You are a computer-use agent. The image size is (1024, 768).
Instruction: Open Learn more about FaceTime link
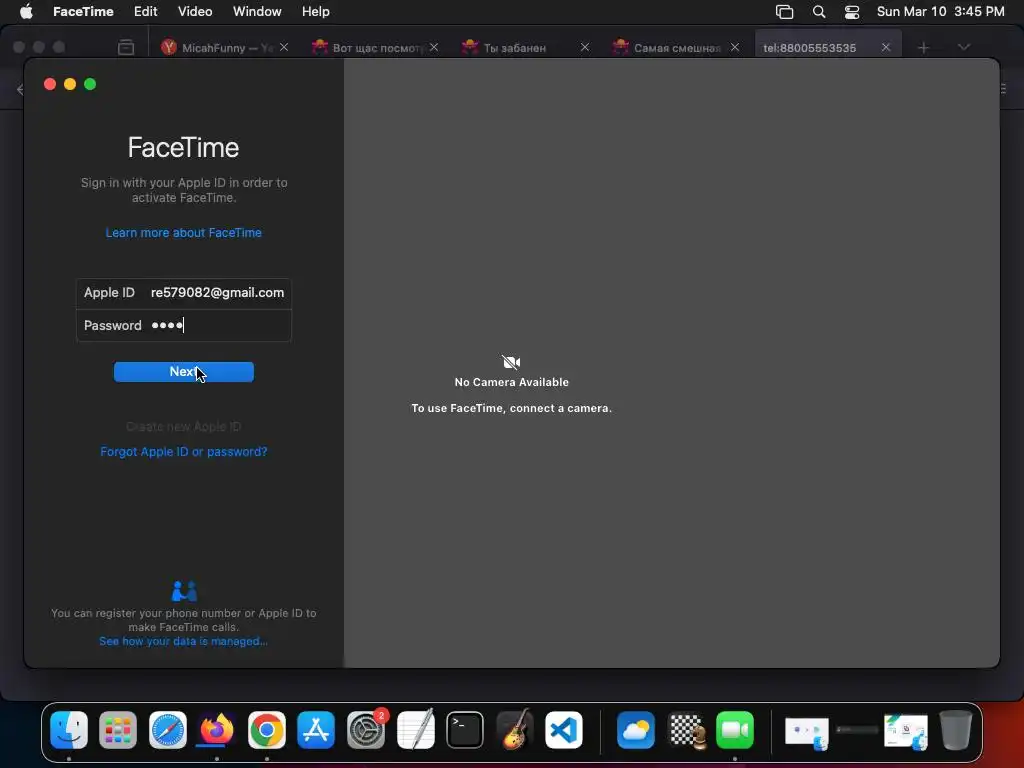184,232
